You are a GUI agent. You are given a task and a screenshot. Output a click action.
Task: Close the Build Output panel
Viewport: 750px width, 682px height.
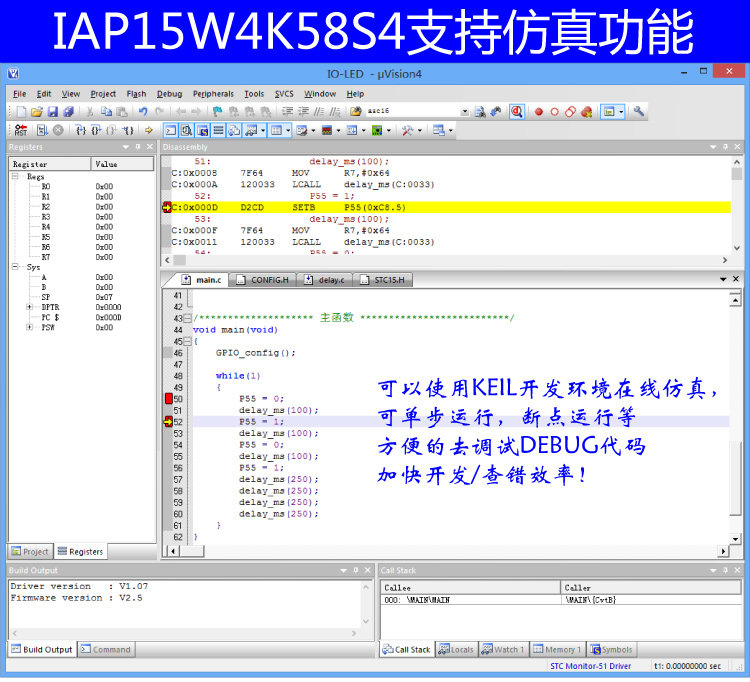(367, 571)
